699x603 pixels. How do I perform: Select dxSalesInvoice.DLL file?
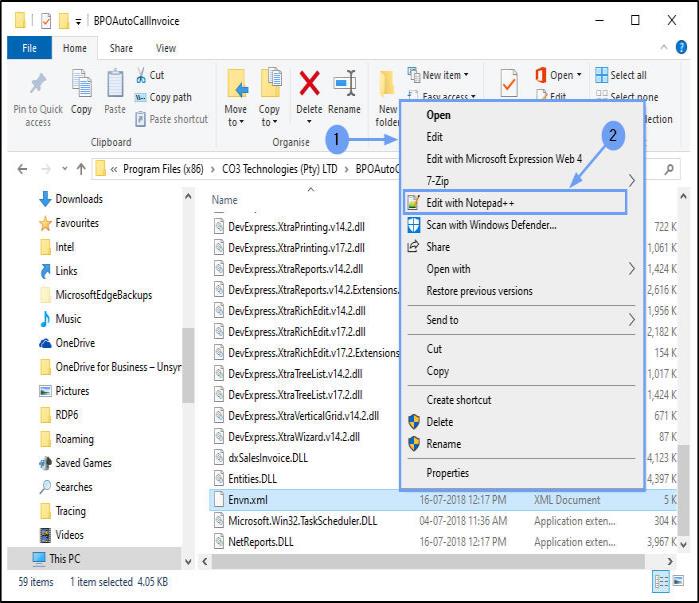tap(268, 458)
